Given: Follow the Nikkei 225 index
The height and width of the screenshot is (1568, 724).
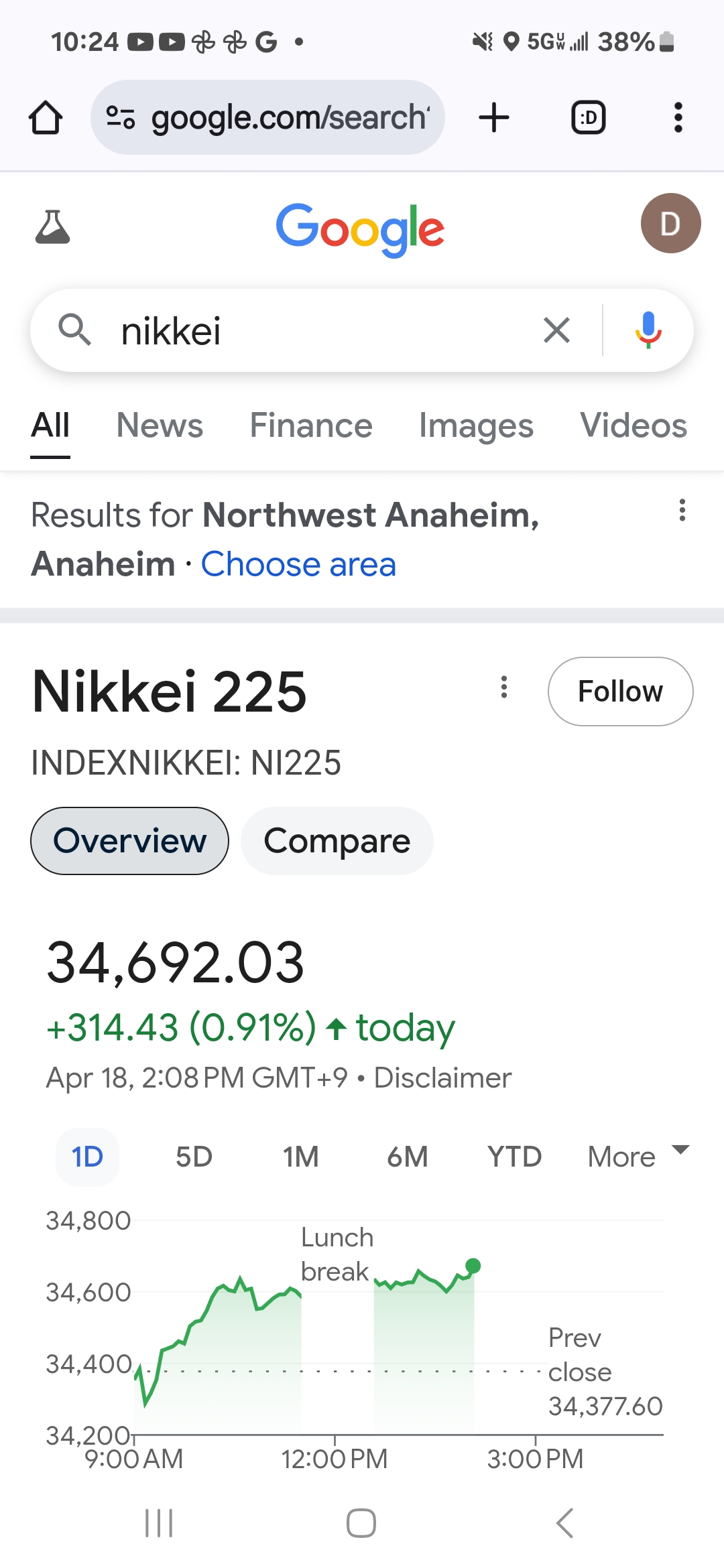Looking at the screenshot, I should coord(620,692).
